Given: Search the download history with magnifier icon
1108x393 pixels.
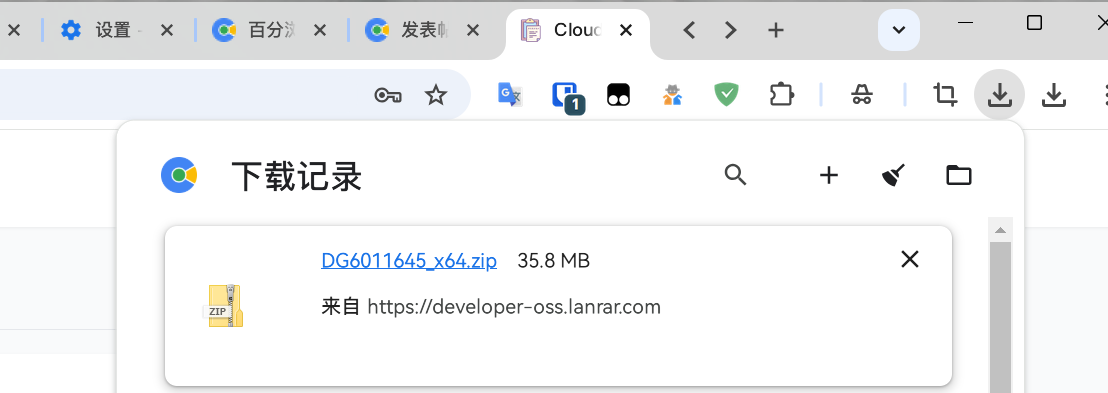Looking at the screenshot, I should point(736,175).
